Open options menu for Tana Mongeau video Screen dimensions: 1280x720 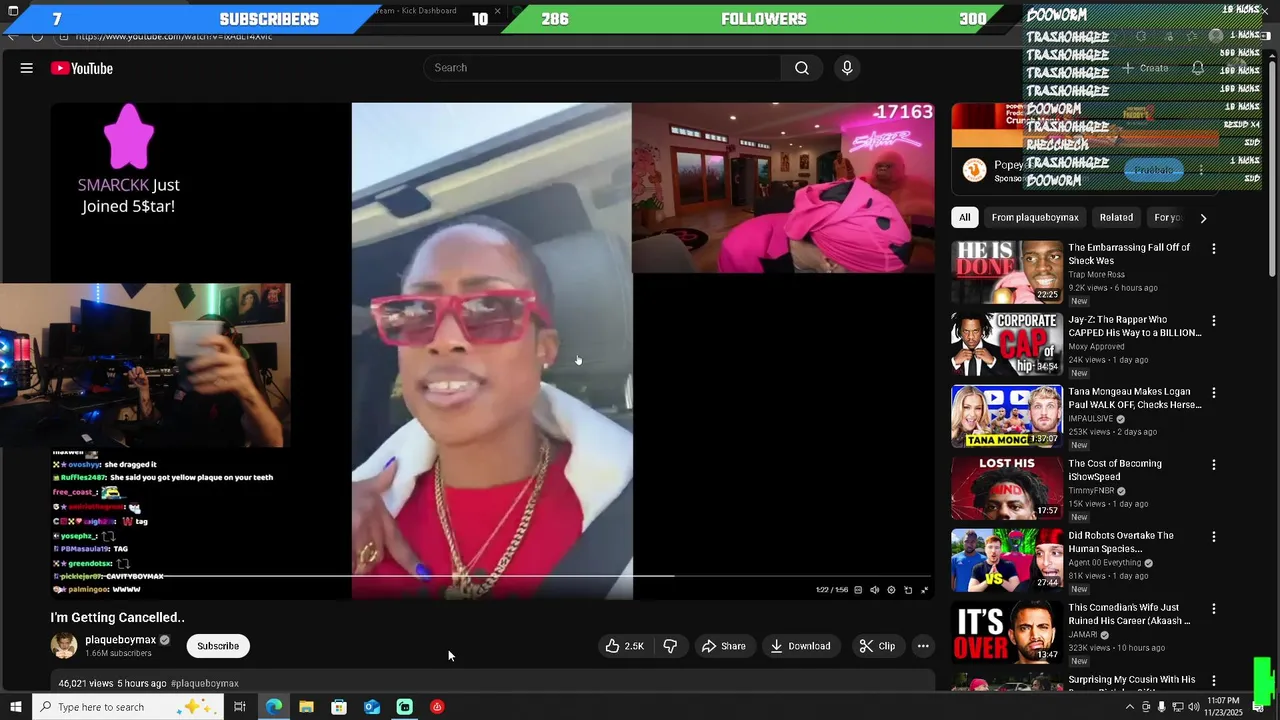click(1214, 393)
